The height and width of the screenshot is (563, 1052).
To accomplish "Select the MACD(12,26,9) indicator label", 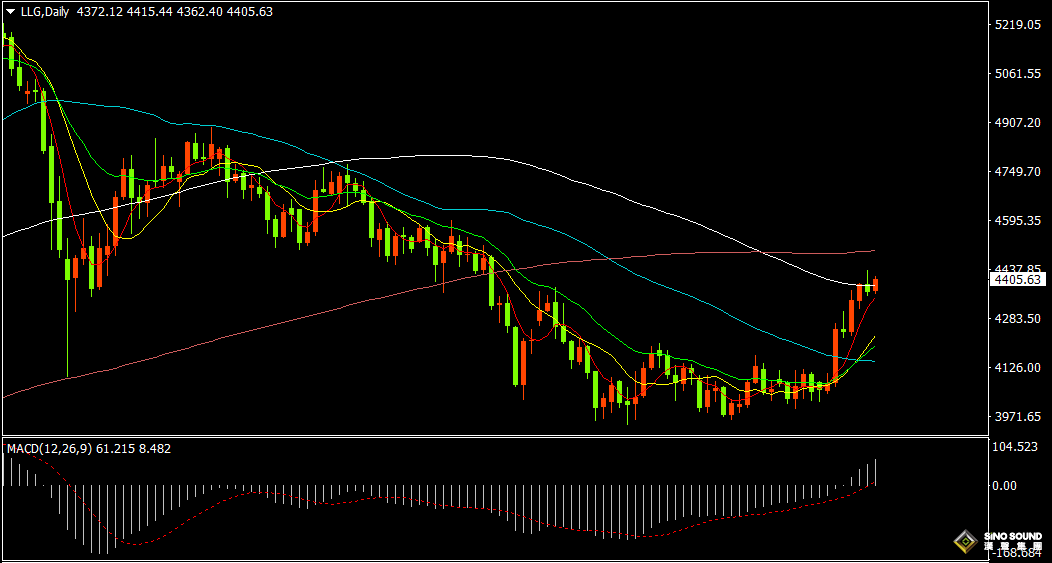I will 50,448.
